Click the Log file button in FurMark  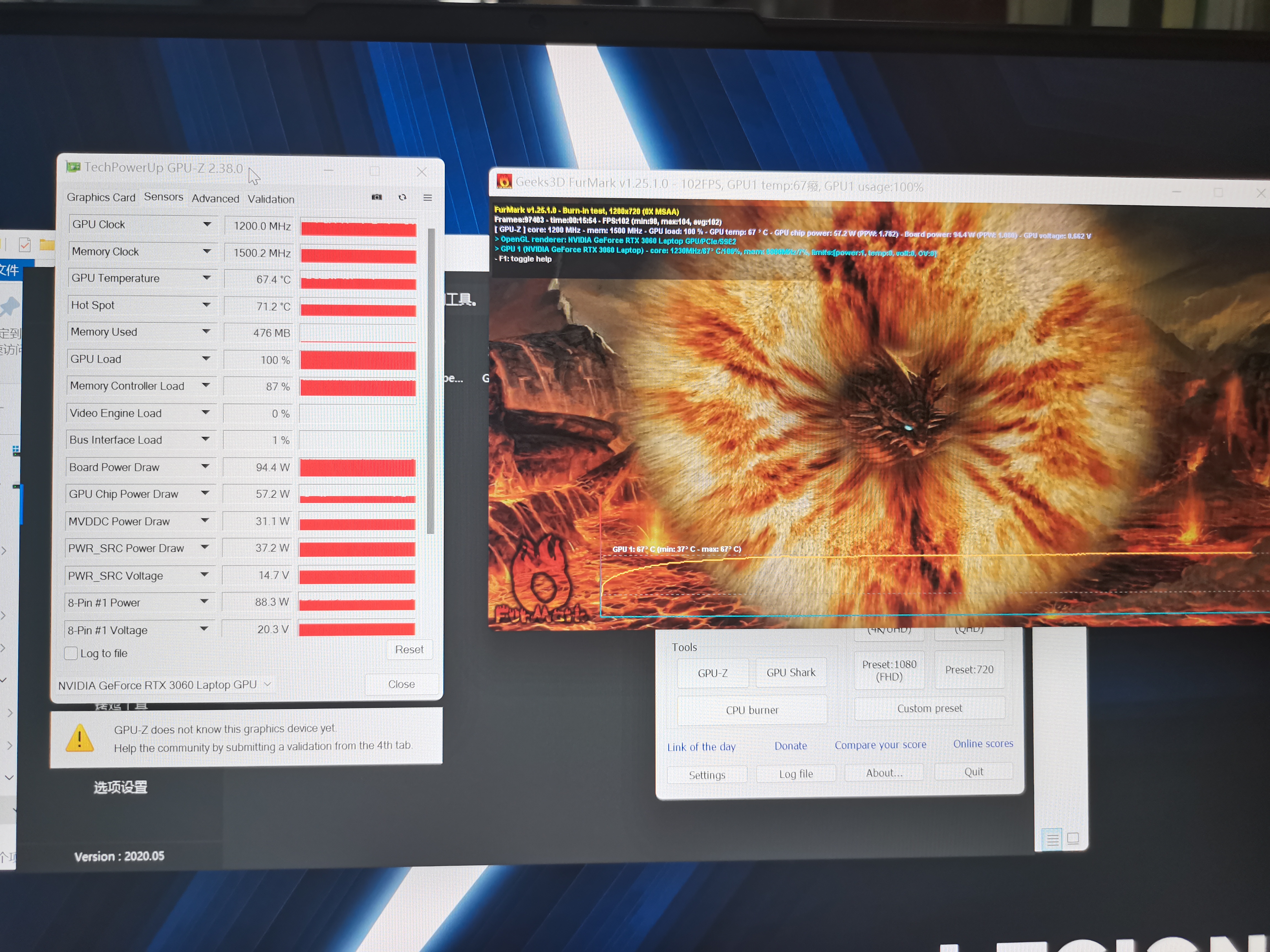coord(796,773)
